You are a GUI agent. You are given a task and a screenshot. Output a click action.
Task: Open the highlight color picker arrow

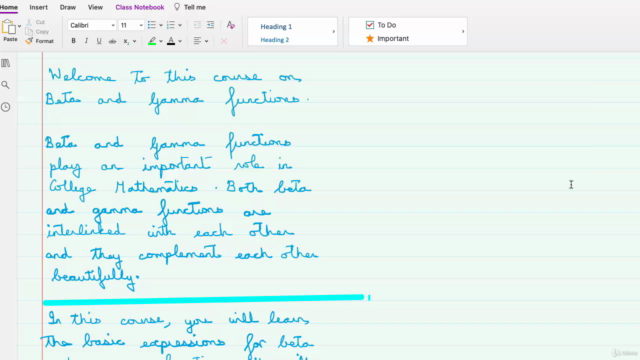coord(161,41)
